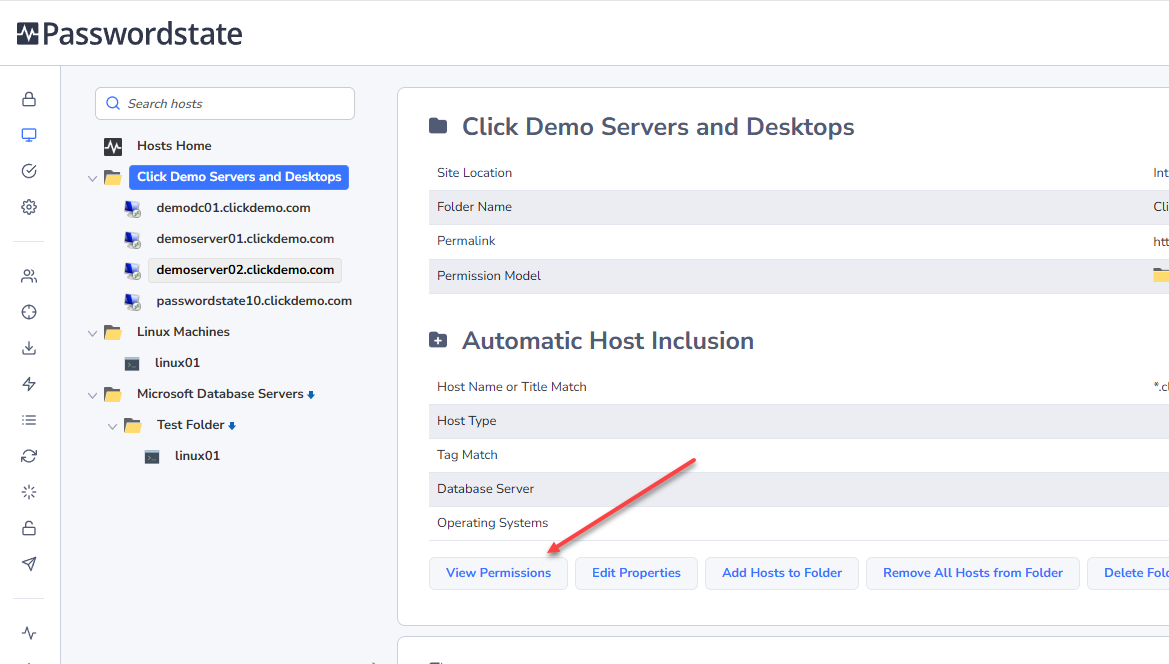Select Hosts Home in the tree
The image size is (1169, 664).
tap(174, 146)
